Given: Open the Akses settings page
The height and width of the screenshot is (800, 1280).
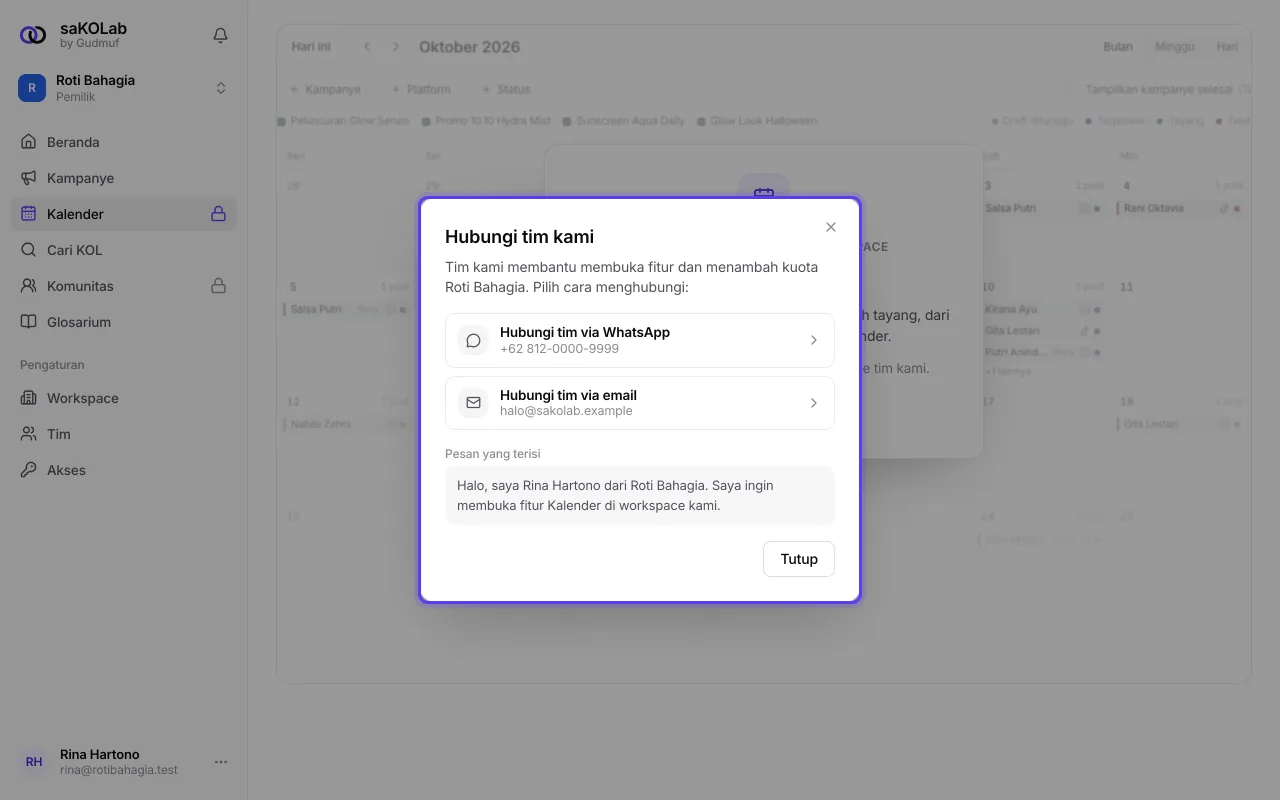Looking at the screenshot, I should pyautogui.click(x=124, y=470).
